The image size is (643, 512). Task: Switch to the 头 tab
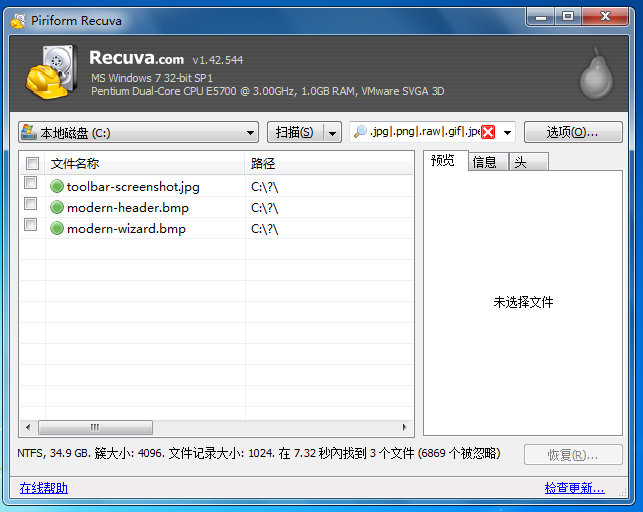[x=521, y=162]
